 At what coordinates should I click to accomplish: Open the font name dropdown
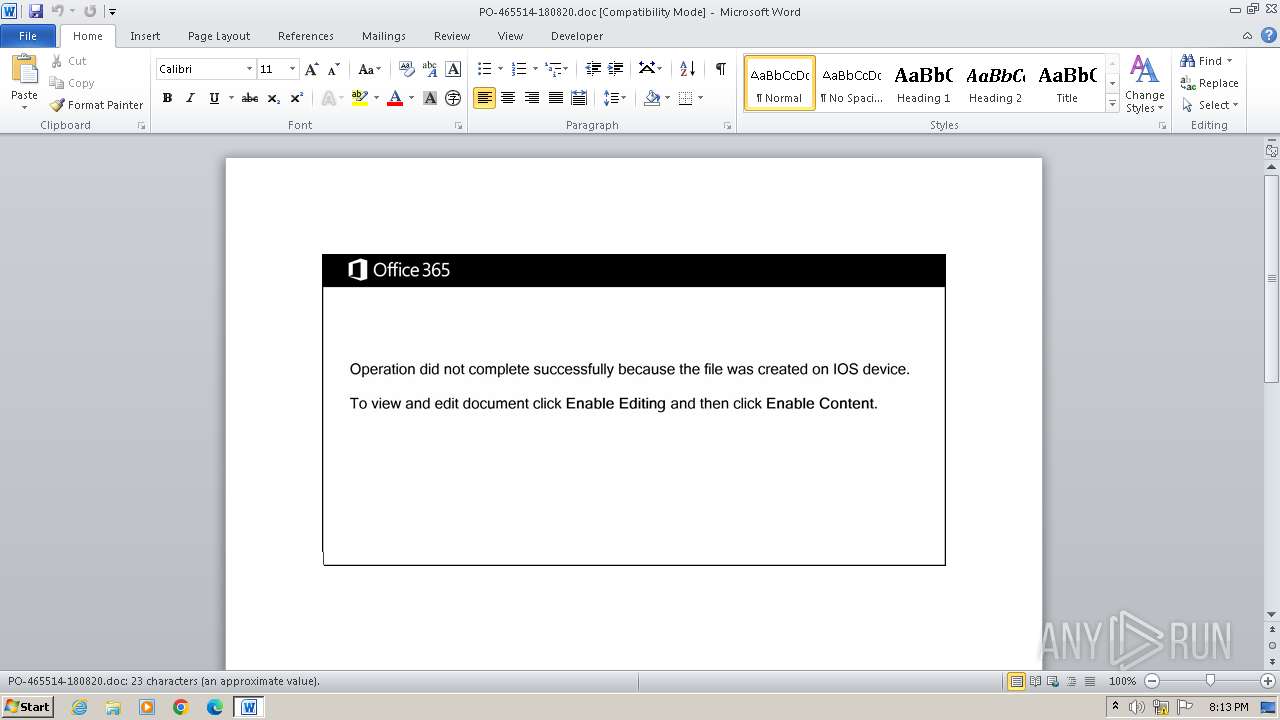(249, 69)
